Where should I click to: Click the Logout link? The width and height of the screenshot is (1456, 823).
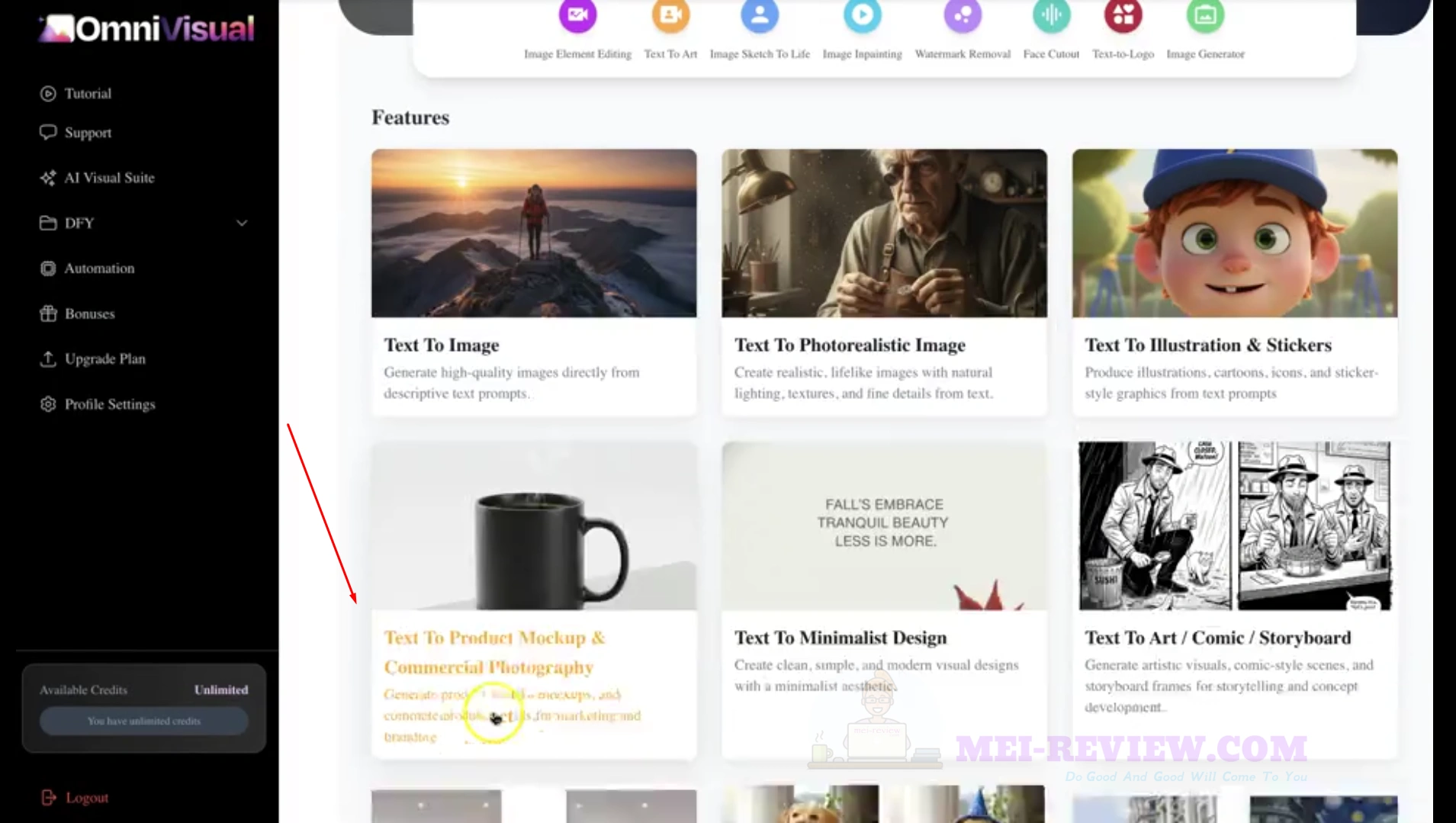pyautogui.click(x=87, y=798)
